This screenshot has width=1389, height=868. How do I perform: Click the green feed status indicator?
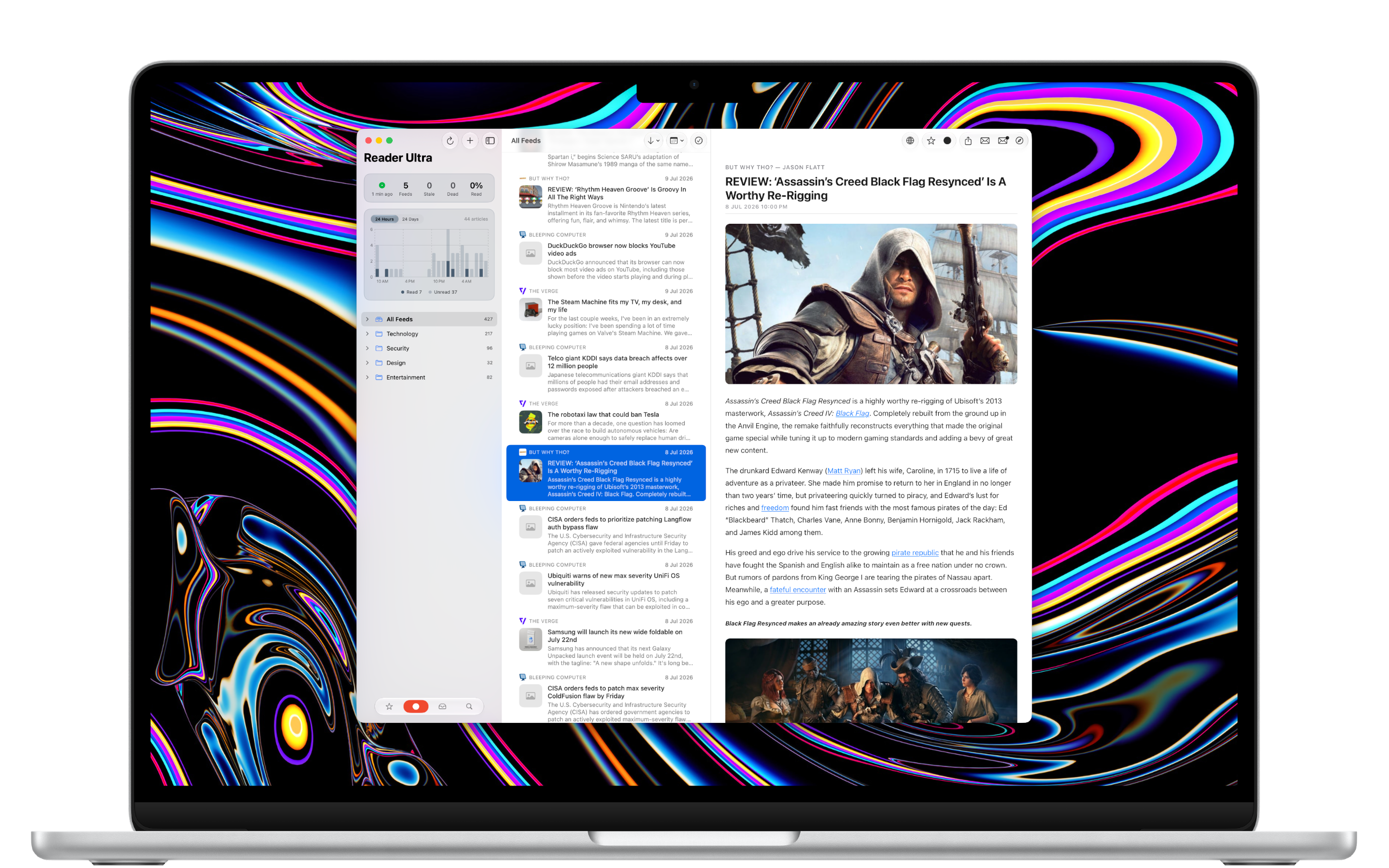tap(381, 186)
